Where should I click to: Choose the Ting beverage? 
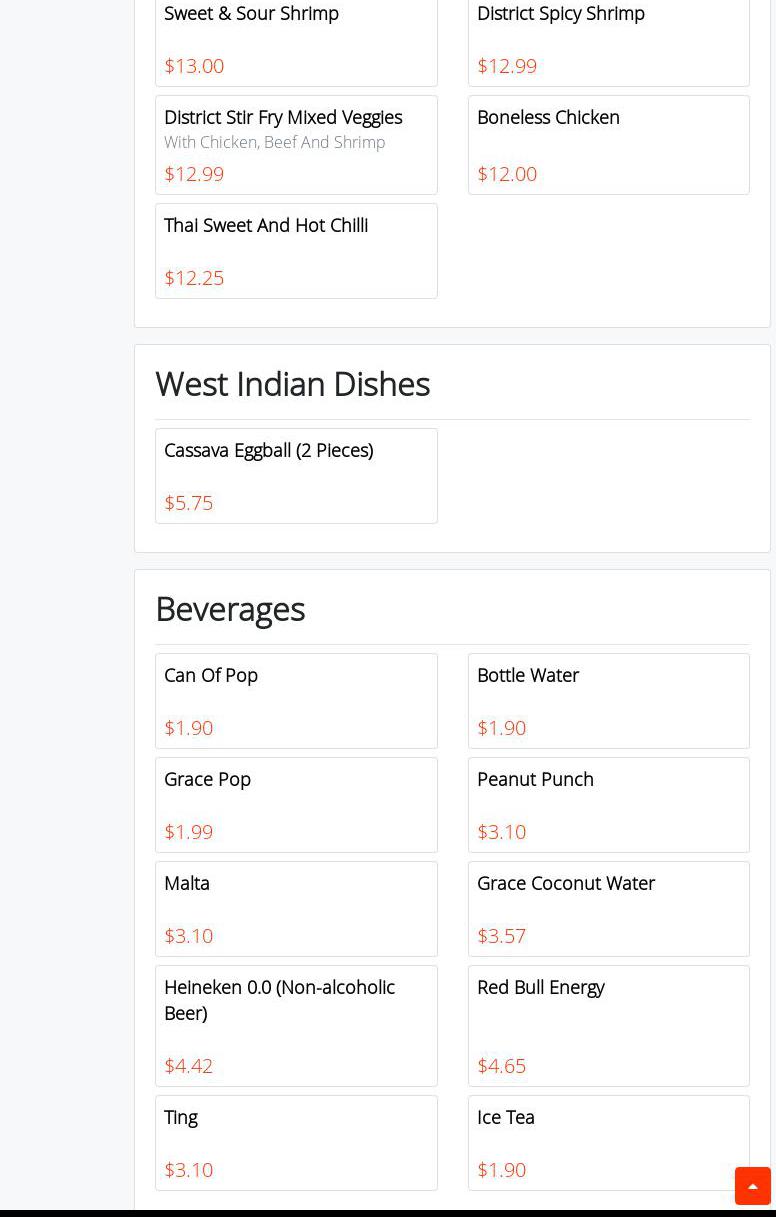pos(296,1142)
